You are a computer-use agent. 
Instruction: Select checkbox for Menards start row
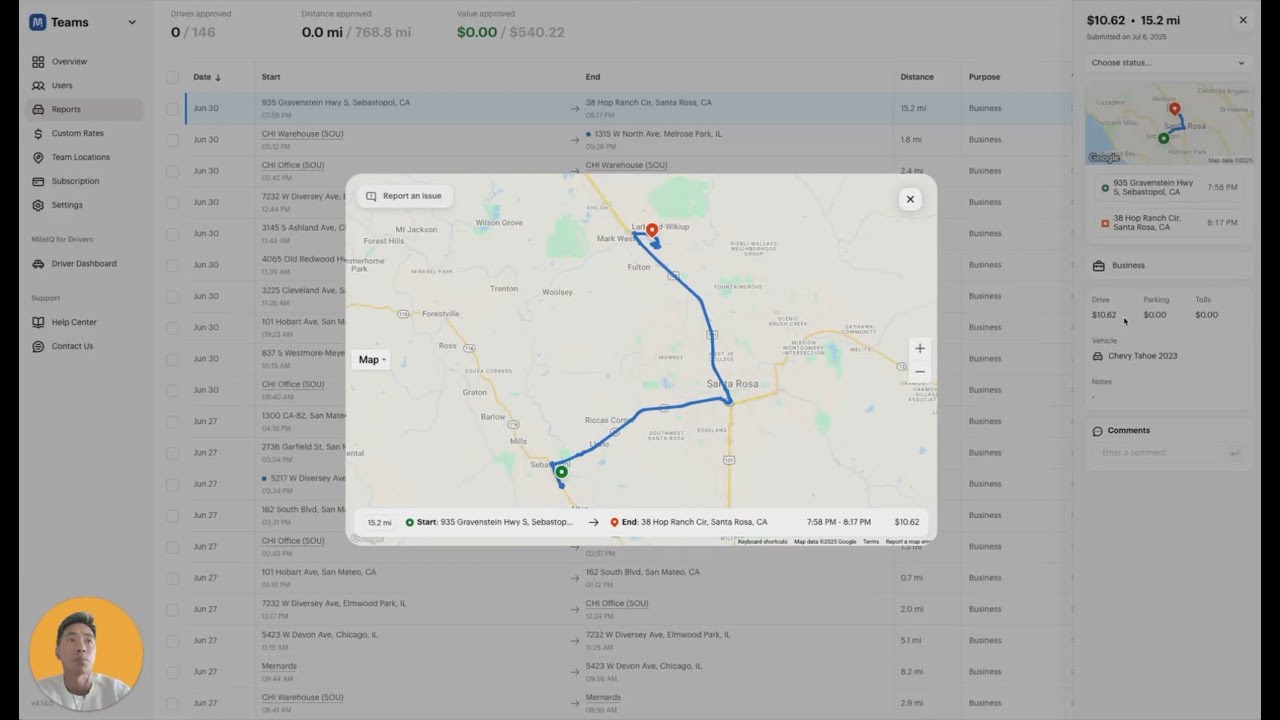click(173, 672)
